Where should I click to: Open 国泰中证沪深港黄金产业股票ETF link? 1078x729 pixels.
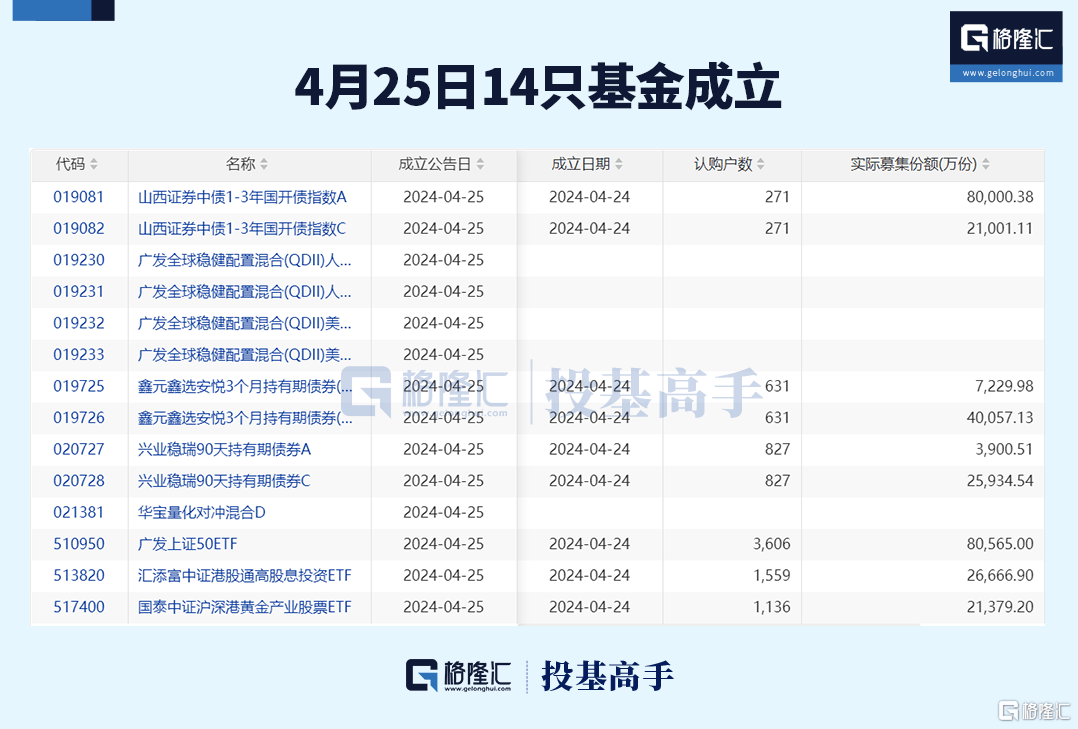point(245,607)
